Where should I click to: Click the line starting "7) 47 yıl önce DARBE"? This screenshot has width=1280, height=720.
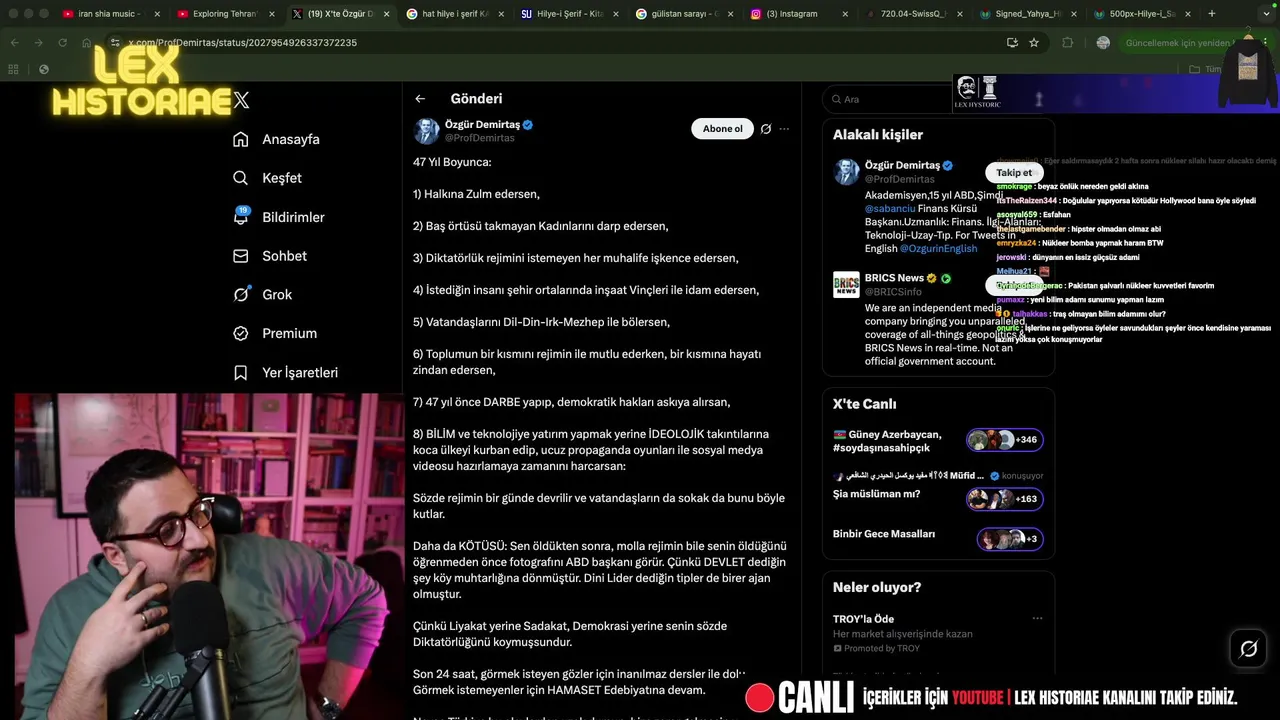(x=572, y=402)
